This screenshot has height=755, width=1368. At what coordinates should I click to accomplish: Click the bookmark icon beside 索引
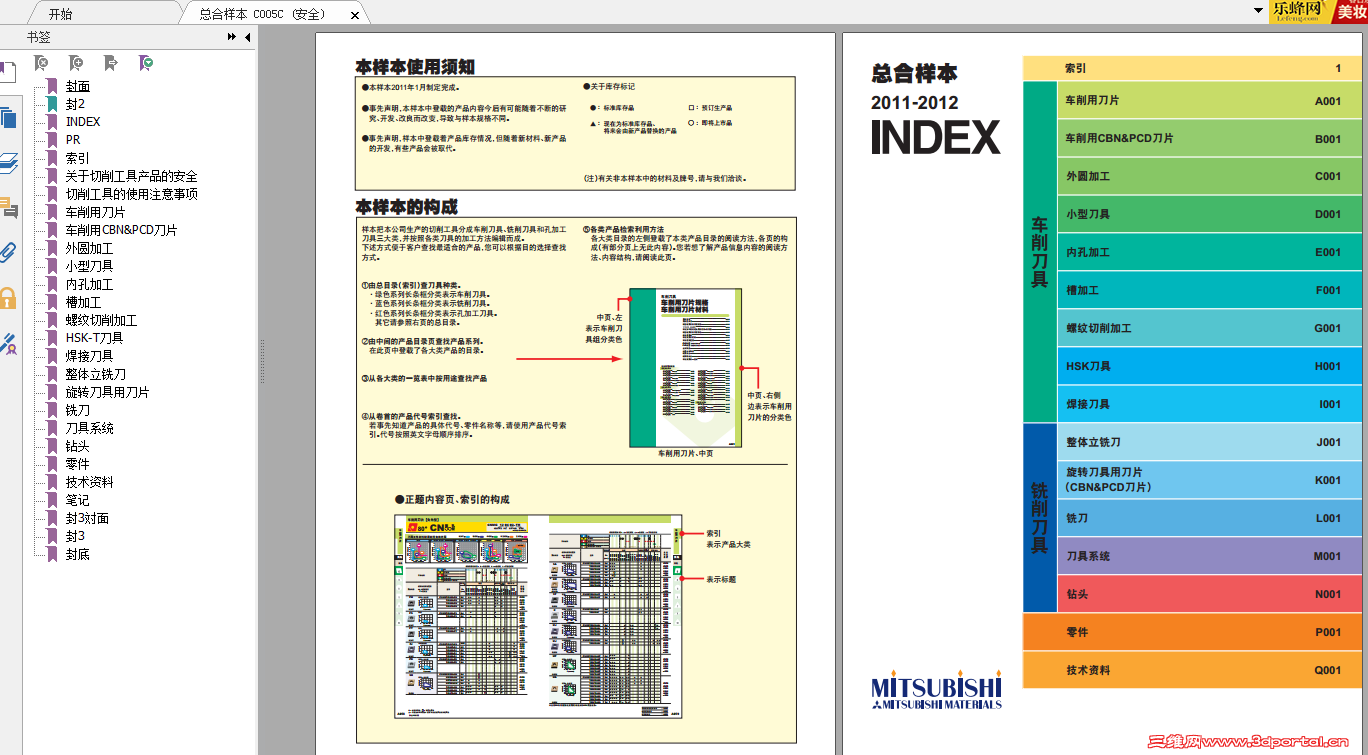click(x=52, y=158)
